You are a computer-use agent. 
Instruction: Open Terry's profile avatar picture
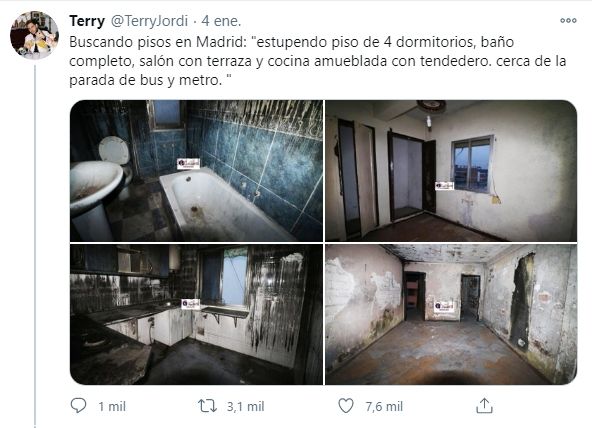coord(34,35)
